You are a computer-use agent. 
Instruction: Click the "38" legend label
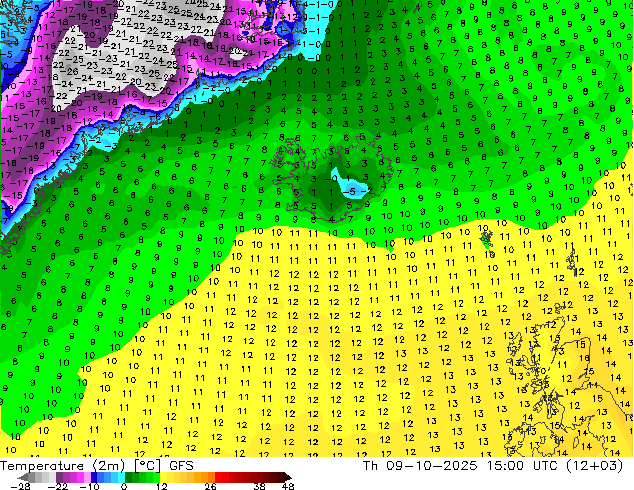[260, 486]
